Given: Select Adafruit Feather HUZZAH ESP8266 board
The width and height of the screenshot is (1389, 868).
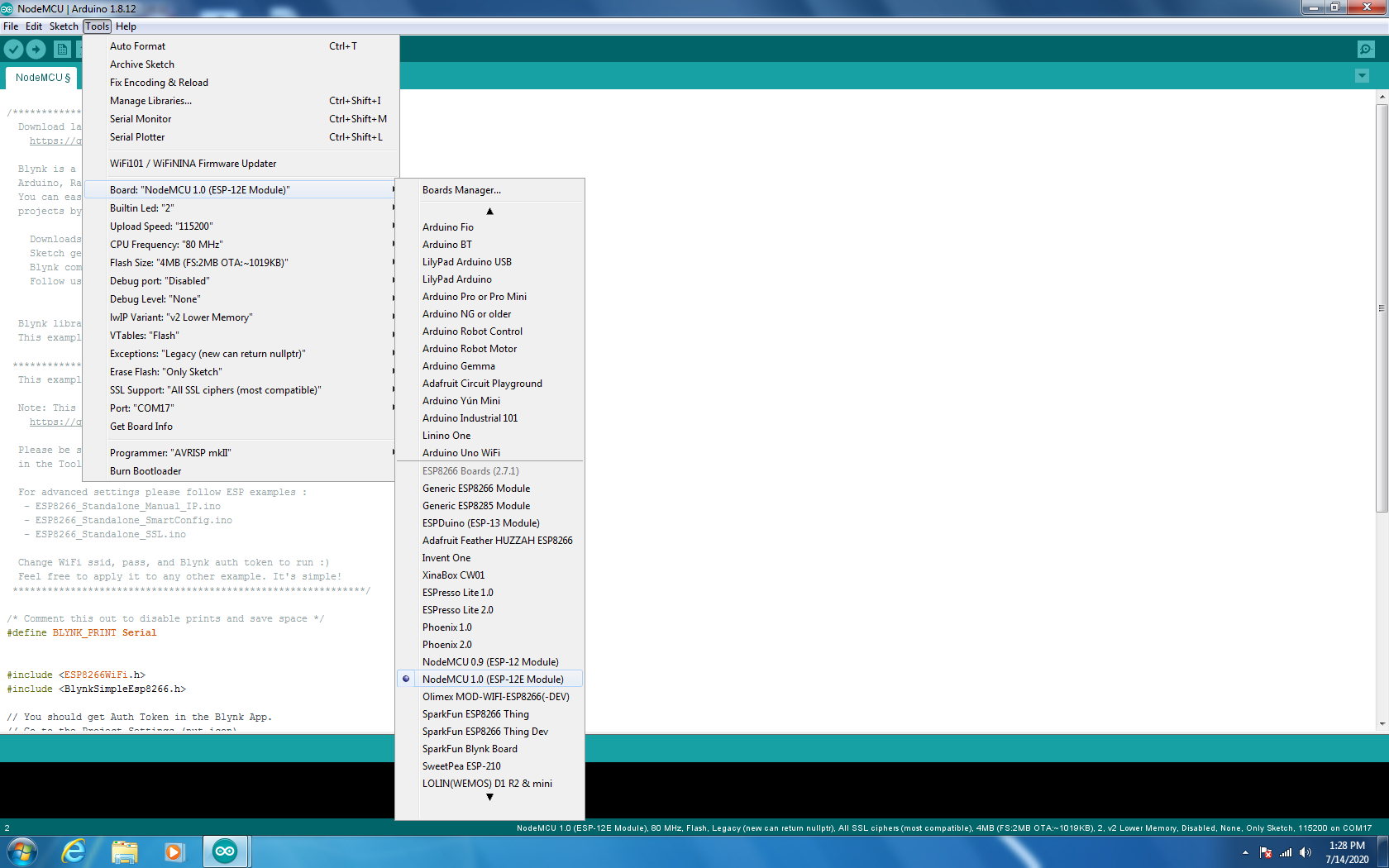Looking at the screenshot, I should pyautogui.click(x=489, y=541).
